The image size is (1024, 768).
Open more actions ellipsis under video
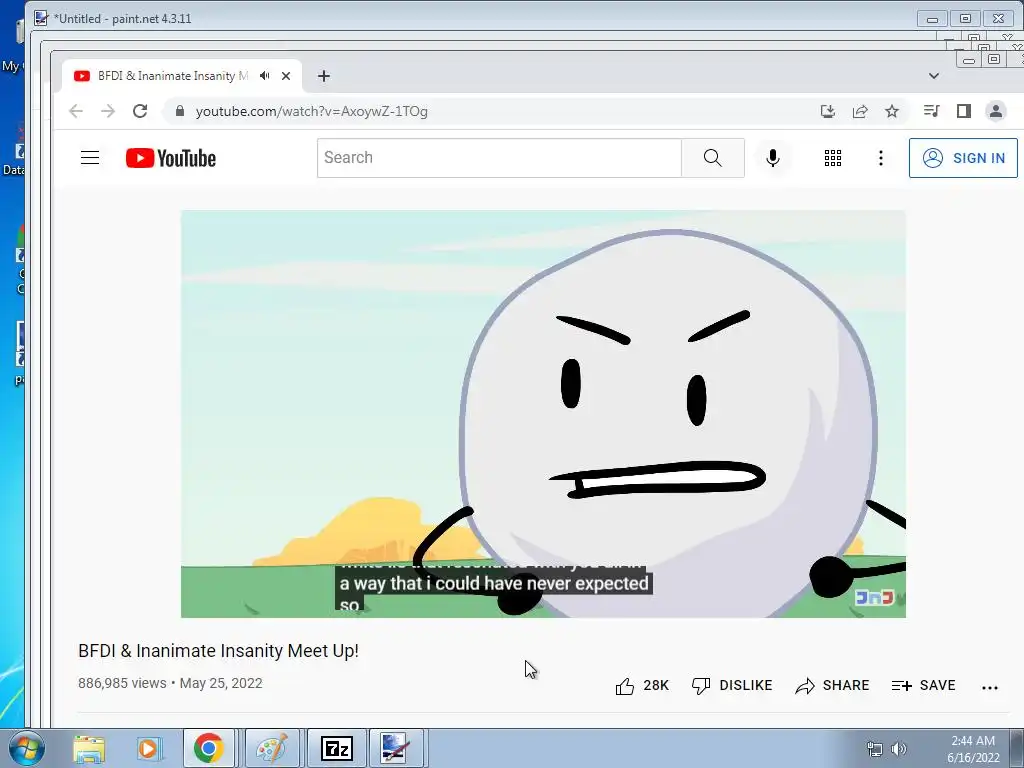click(x=990, y=687)
